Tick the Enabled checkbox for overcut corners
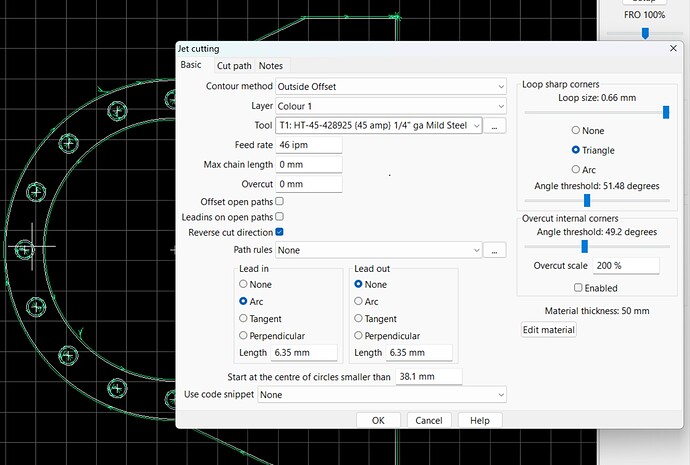The height and width of the screenshot is (465, 690). coord(578,288)
